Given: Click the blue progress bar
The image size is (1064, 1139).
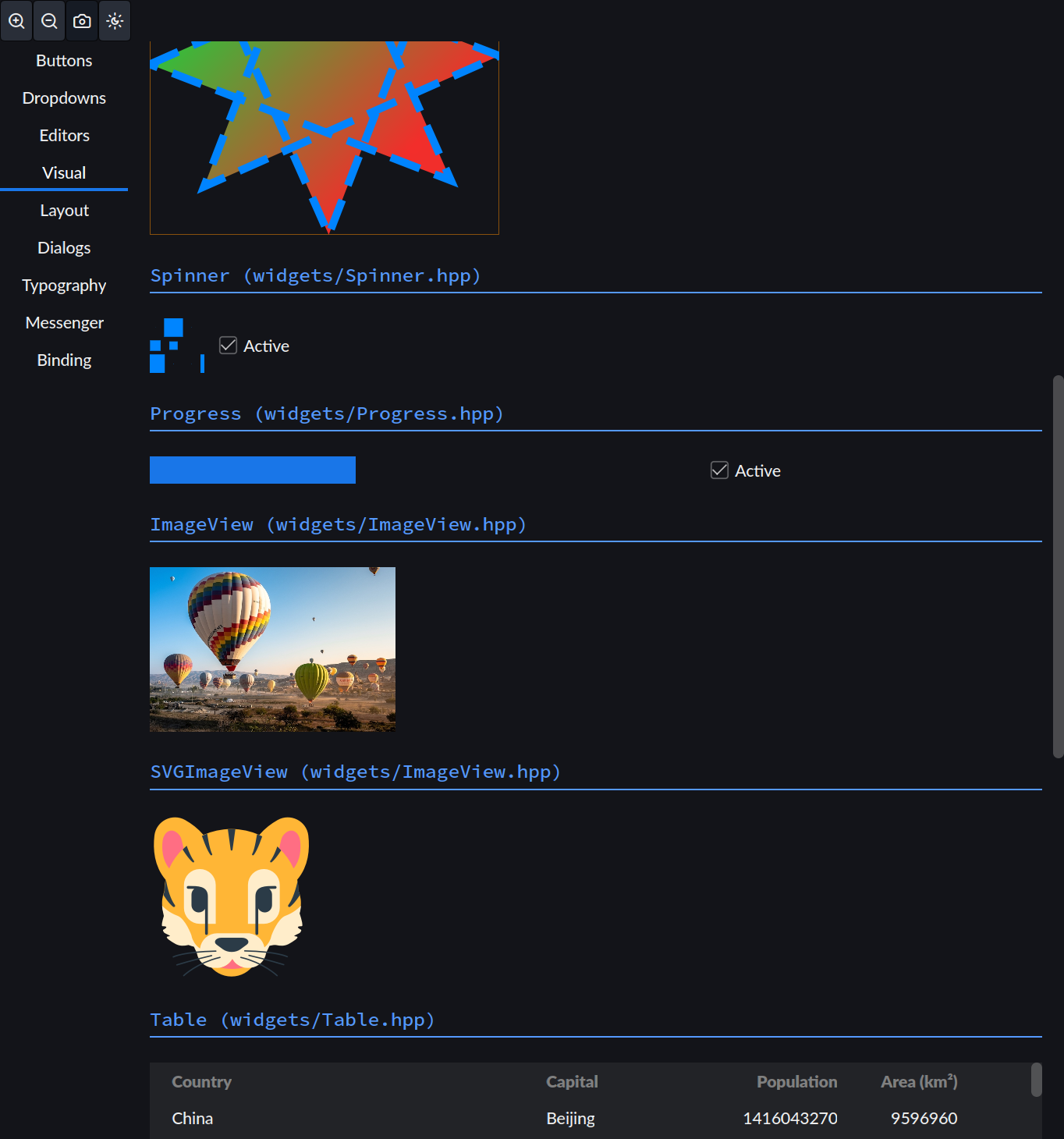Looking at the screenshot, I should click(x=253, y=470).
